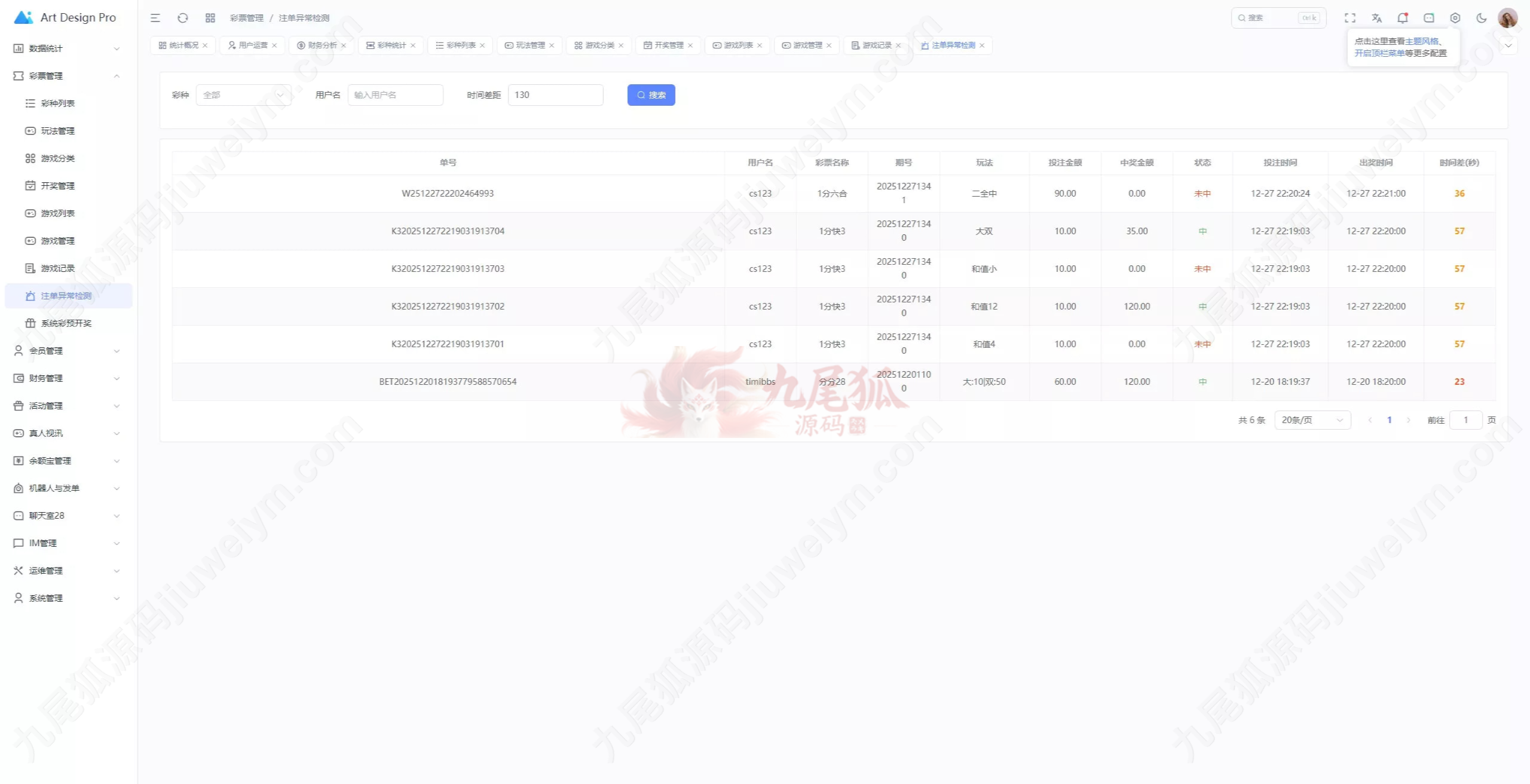The height and width of the screenshot is (784, 1530).
Task: Open the 20条/页 page size dropdown
Action: (x=1312, y=420)
